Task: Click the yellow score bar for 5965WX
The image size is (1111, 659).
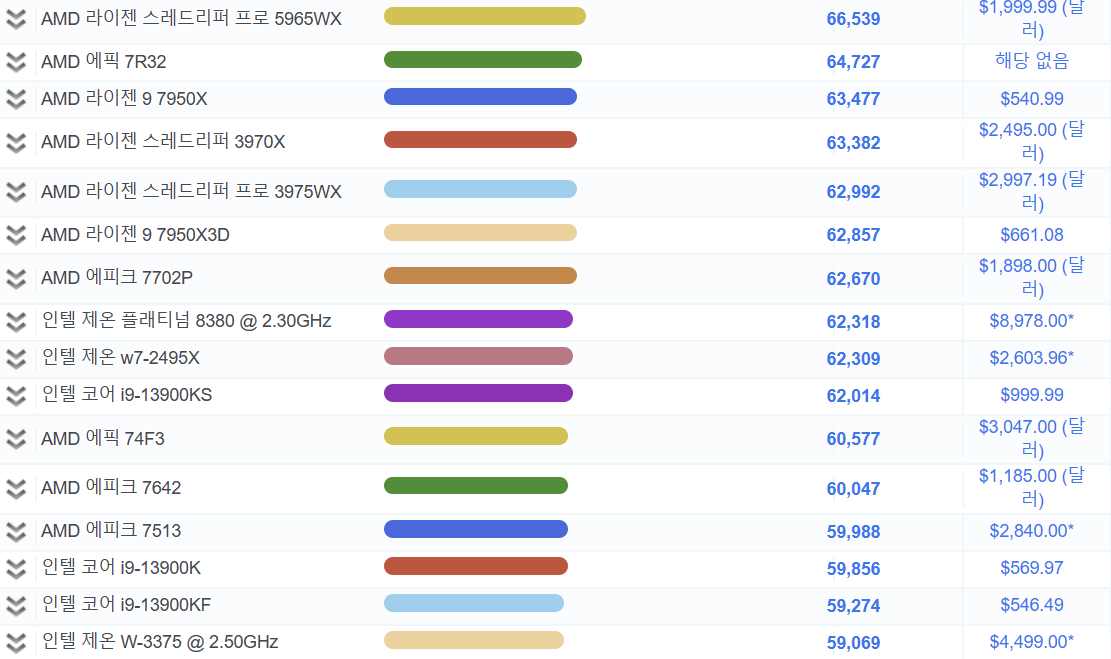Action: pos(485,16)
